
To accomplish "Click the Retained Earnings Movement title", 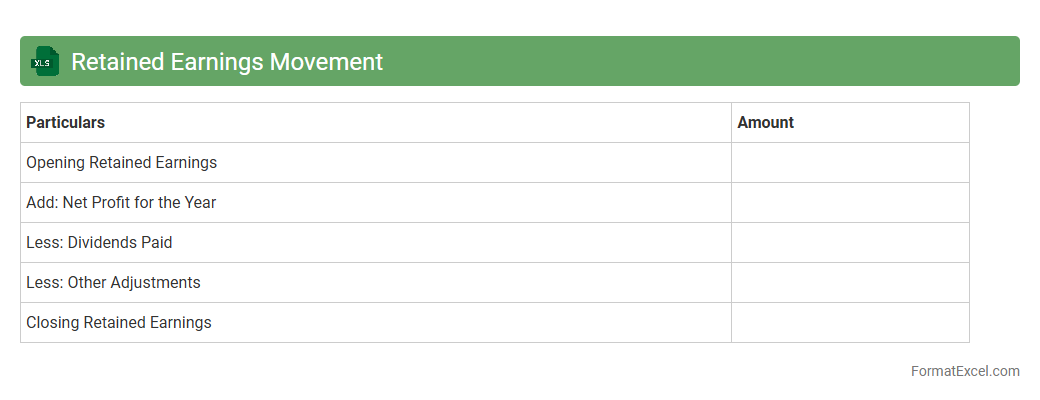I will (227, 62).
